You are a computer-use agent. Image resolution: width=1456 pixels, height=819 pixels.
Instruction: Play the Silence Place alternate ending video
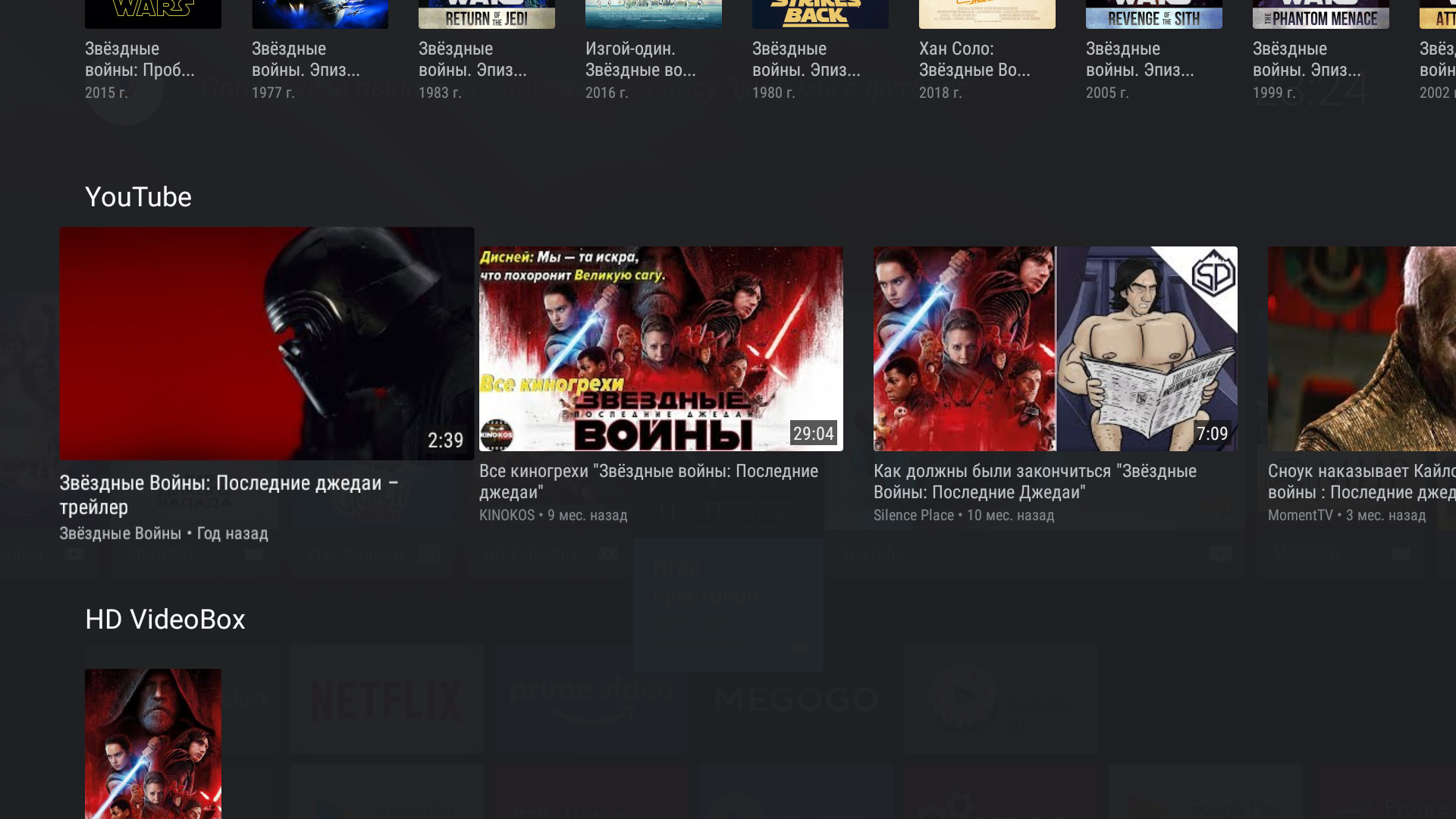pyautogui.click(x=1056, y=349)
